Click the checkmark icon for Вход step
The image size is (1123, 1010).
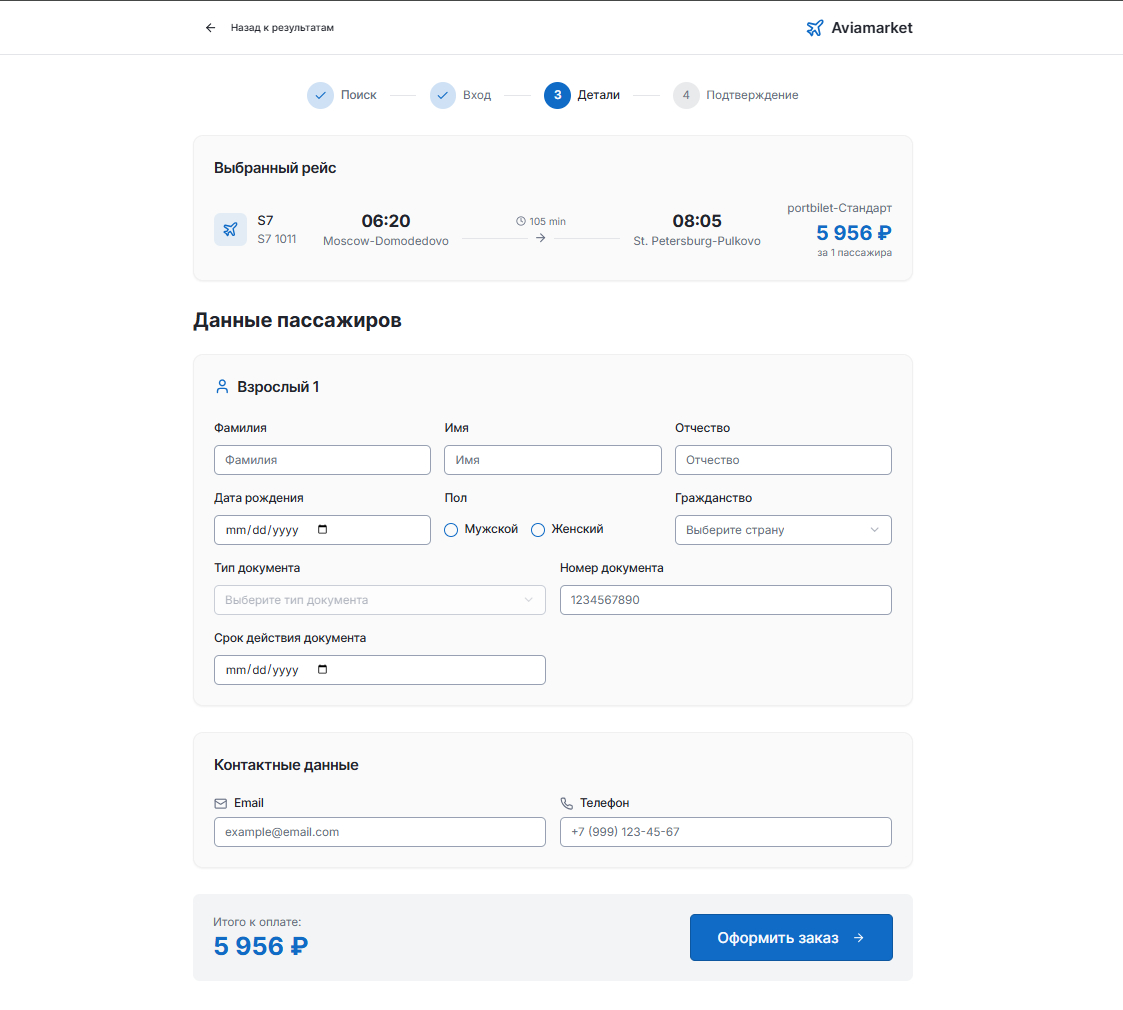(x=443, y=95)
